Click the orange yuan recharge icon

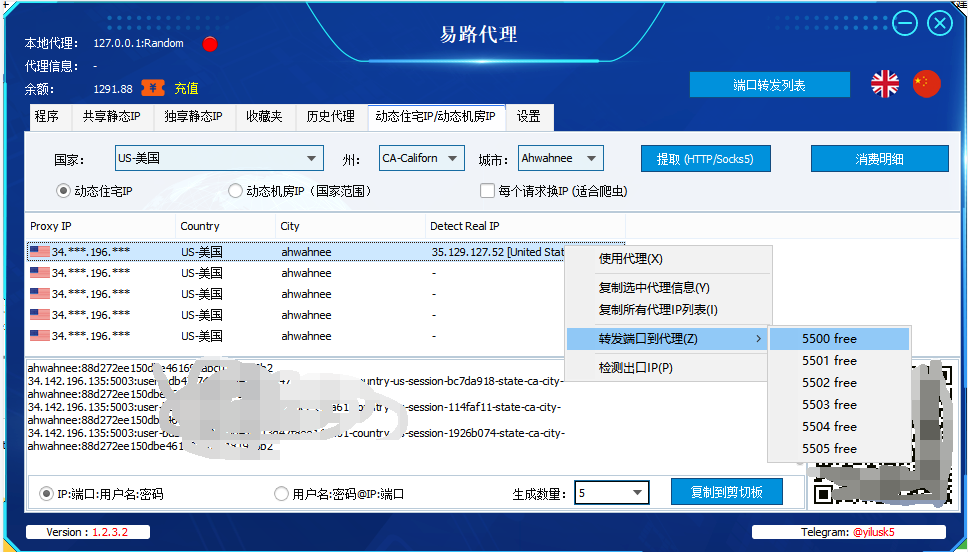[x=152, y=88]
